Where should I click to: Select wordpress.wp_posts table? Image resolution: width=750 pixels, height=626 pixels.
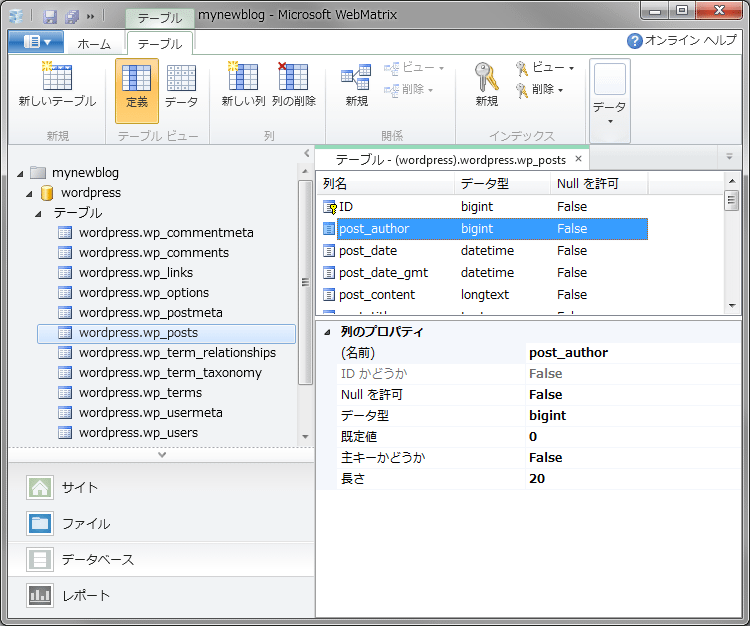point(166,333)
